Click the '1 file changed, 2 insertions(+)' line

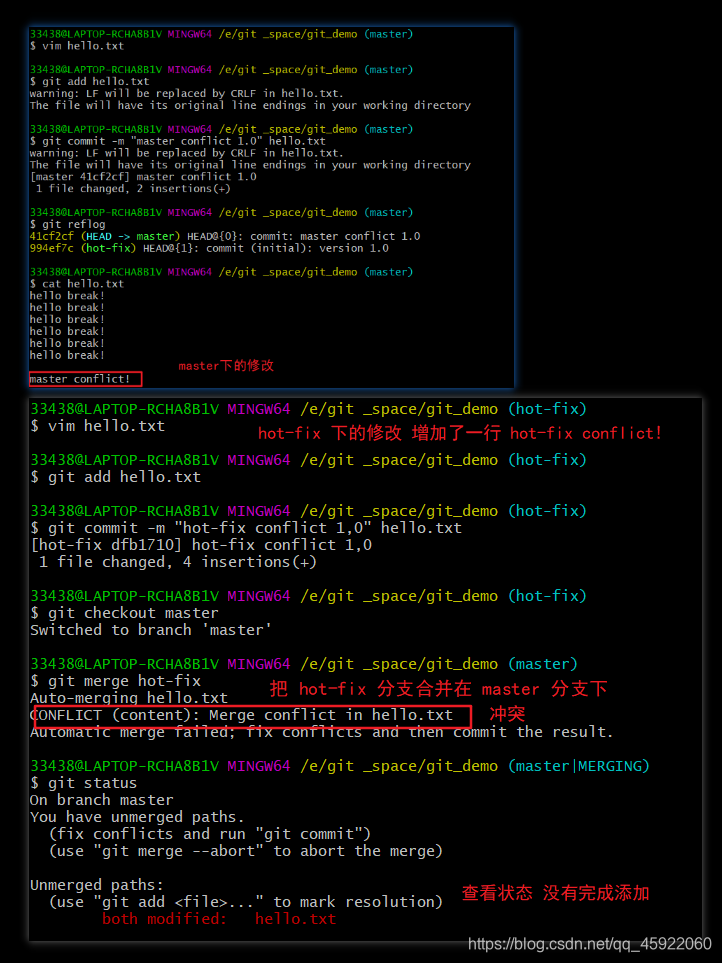click(133, 189)
